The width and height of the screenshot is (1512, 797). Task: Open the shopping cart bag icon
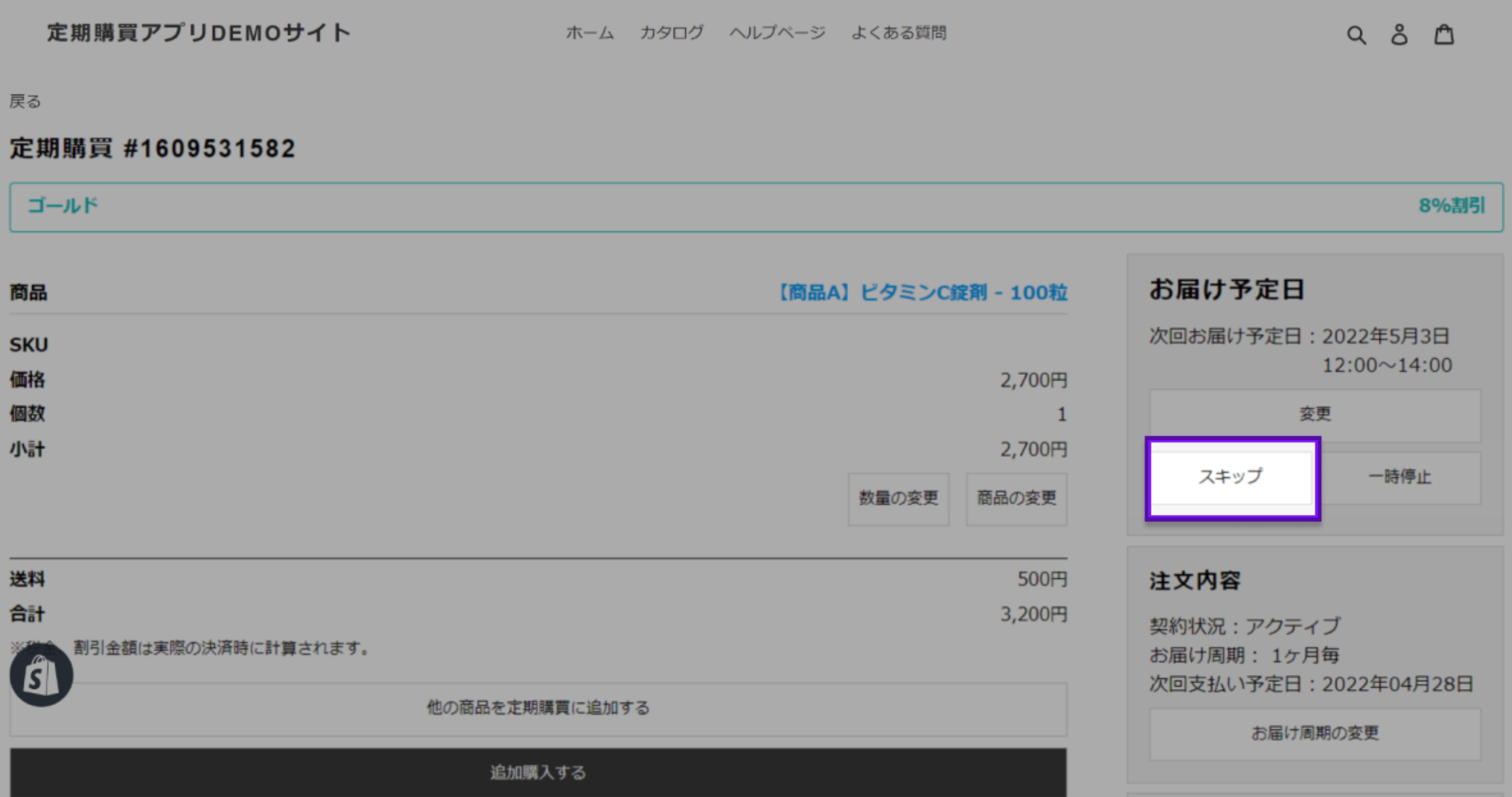tap(1444, 35)
